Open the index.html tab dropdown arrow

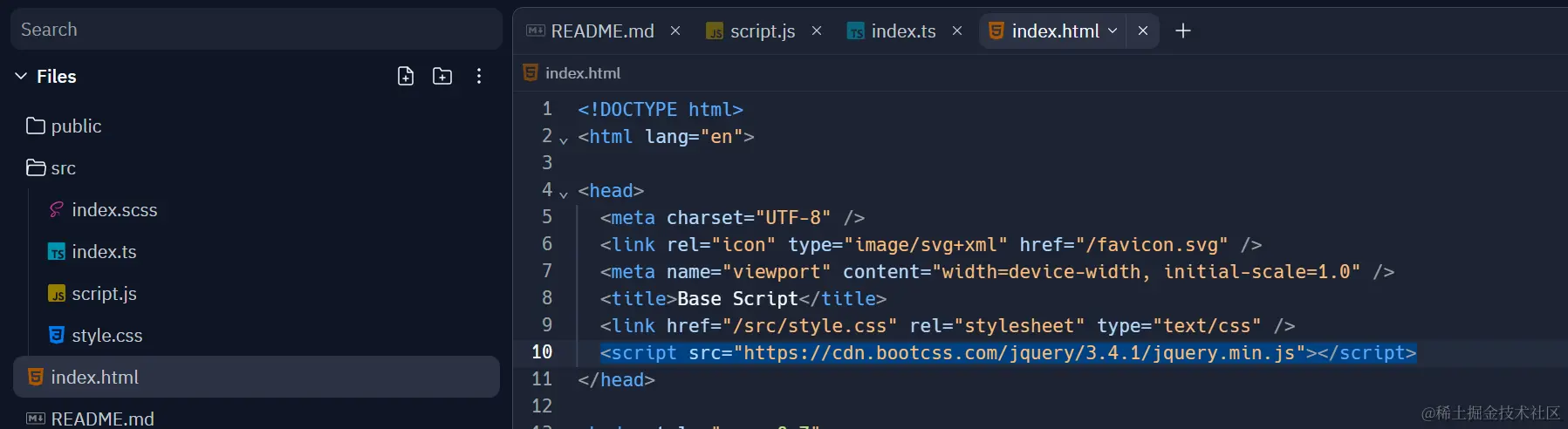1113,31
